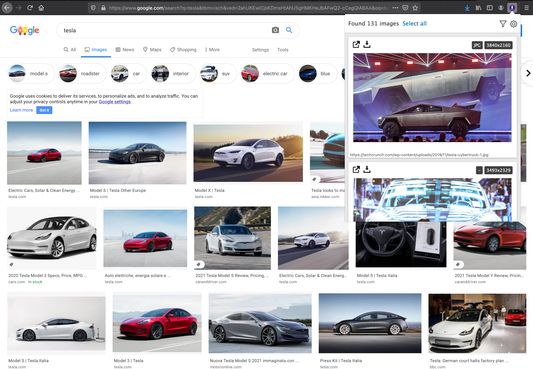This screenshot has width=533, height=369.
Task: Select the car suggestion chip
Action: (x=128, y=73)
